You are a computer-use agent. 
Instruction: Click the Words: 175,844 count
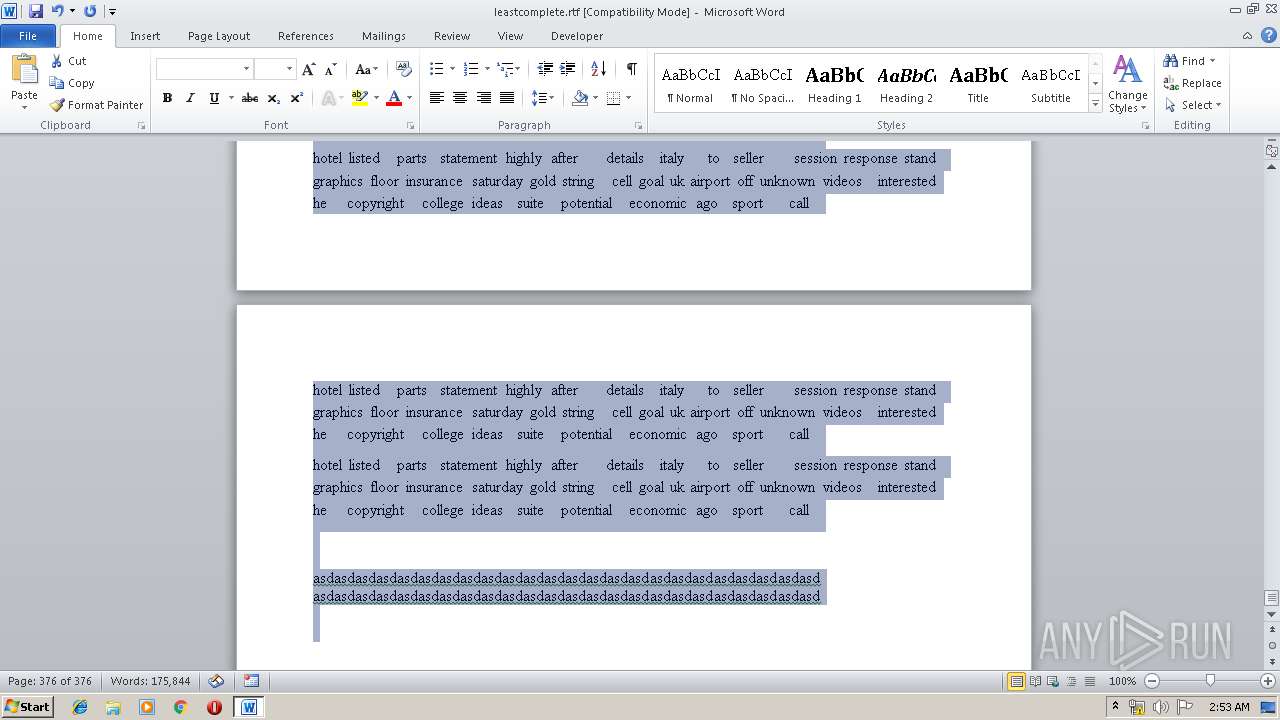tap(150, 681)
